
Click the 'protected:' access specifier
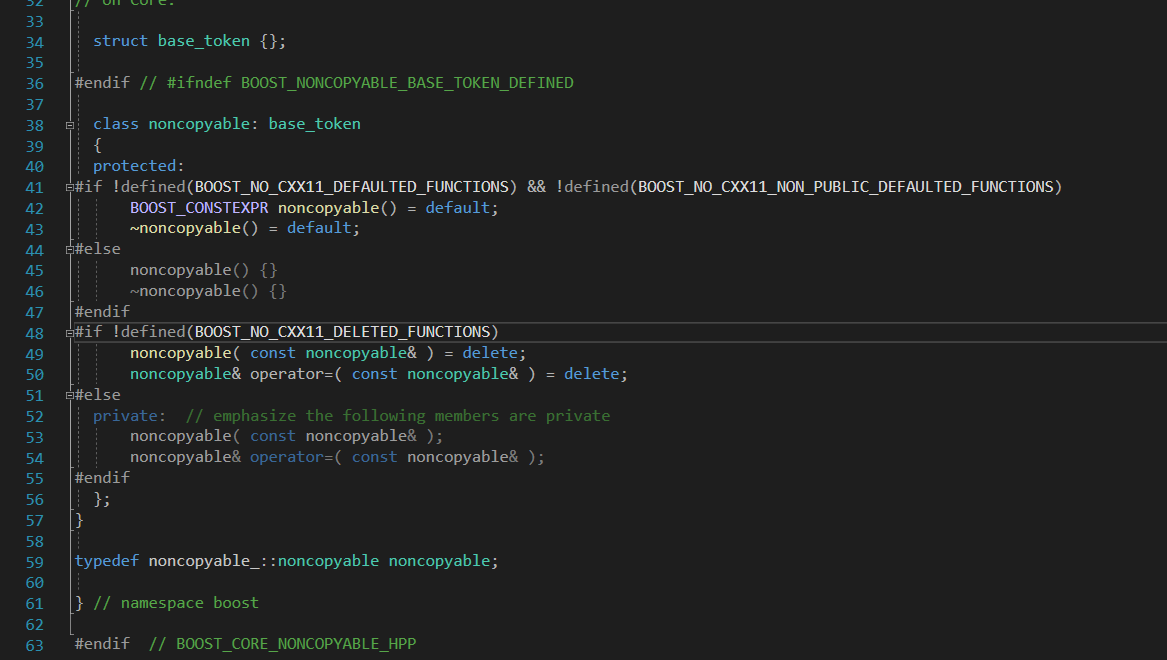point(138,166)
